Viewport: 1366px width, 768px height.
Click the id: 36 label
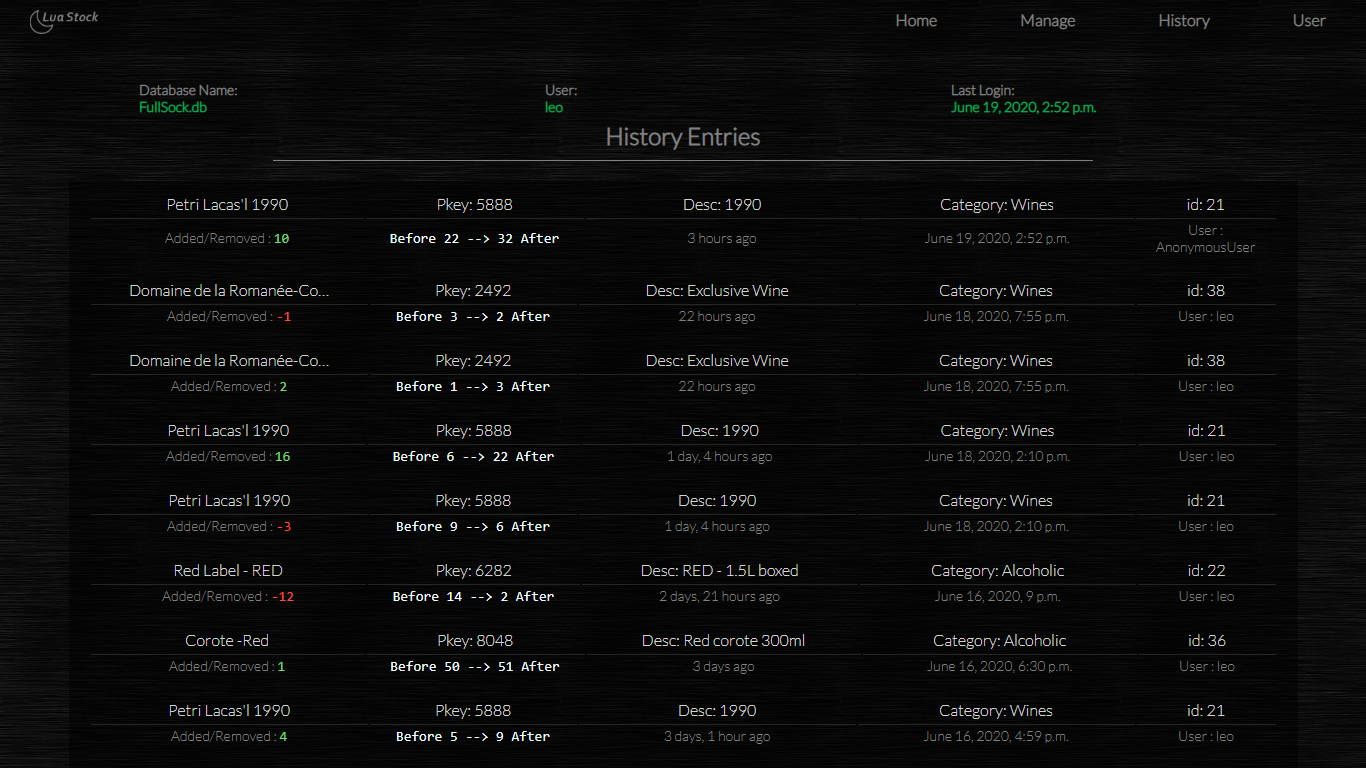click(x=1205, y=641)
